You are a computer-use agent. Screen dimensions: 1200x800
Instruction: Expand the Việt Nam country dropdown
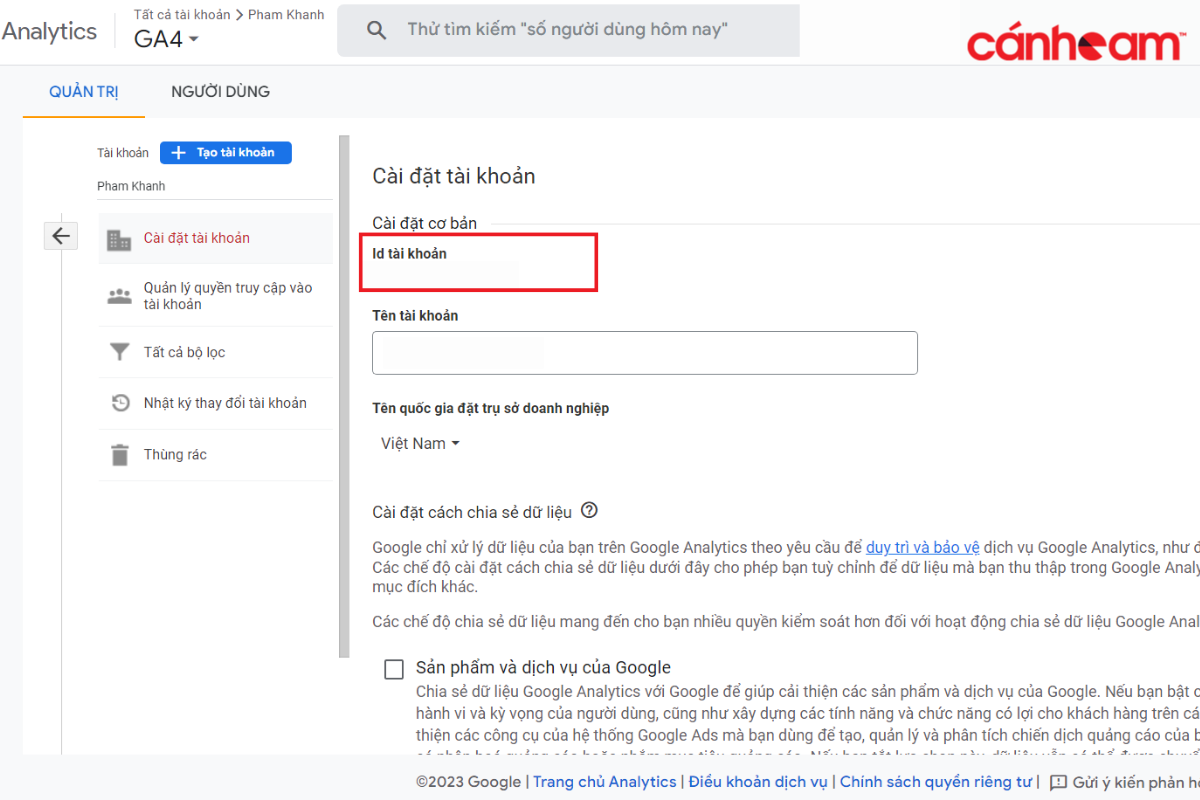coord(420,444)
